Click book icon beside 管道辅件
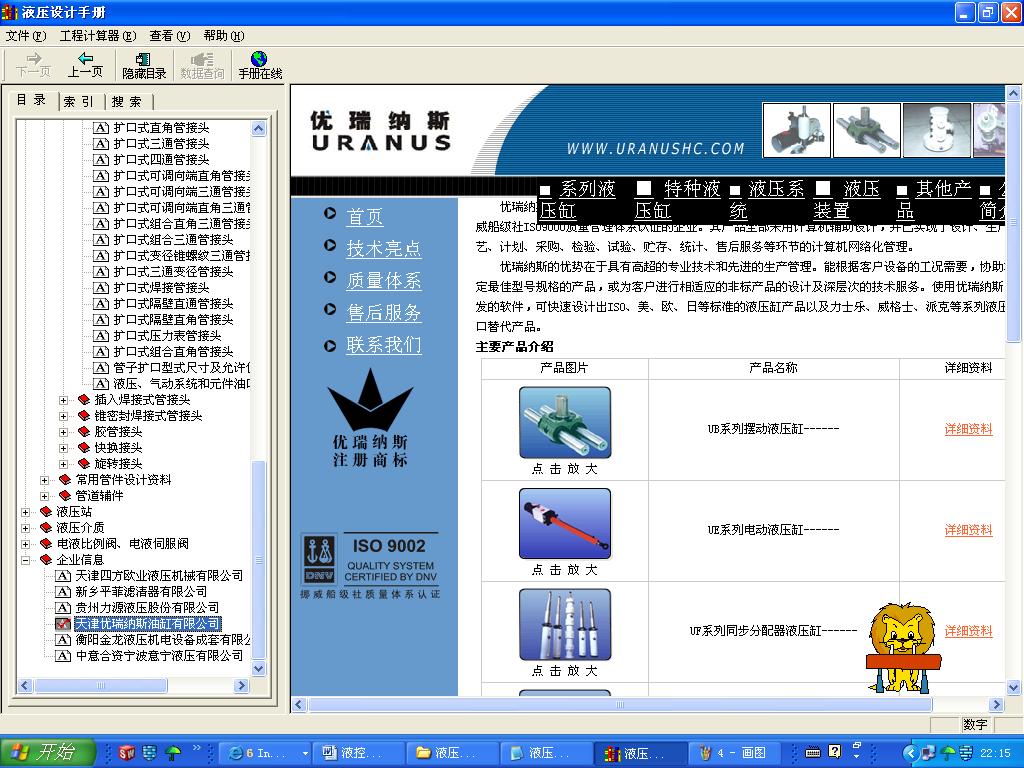This screenshot has width=1024, height=768. [65, 496]
